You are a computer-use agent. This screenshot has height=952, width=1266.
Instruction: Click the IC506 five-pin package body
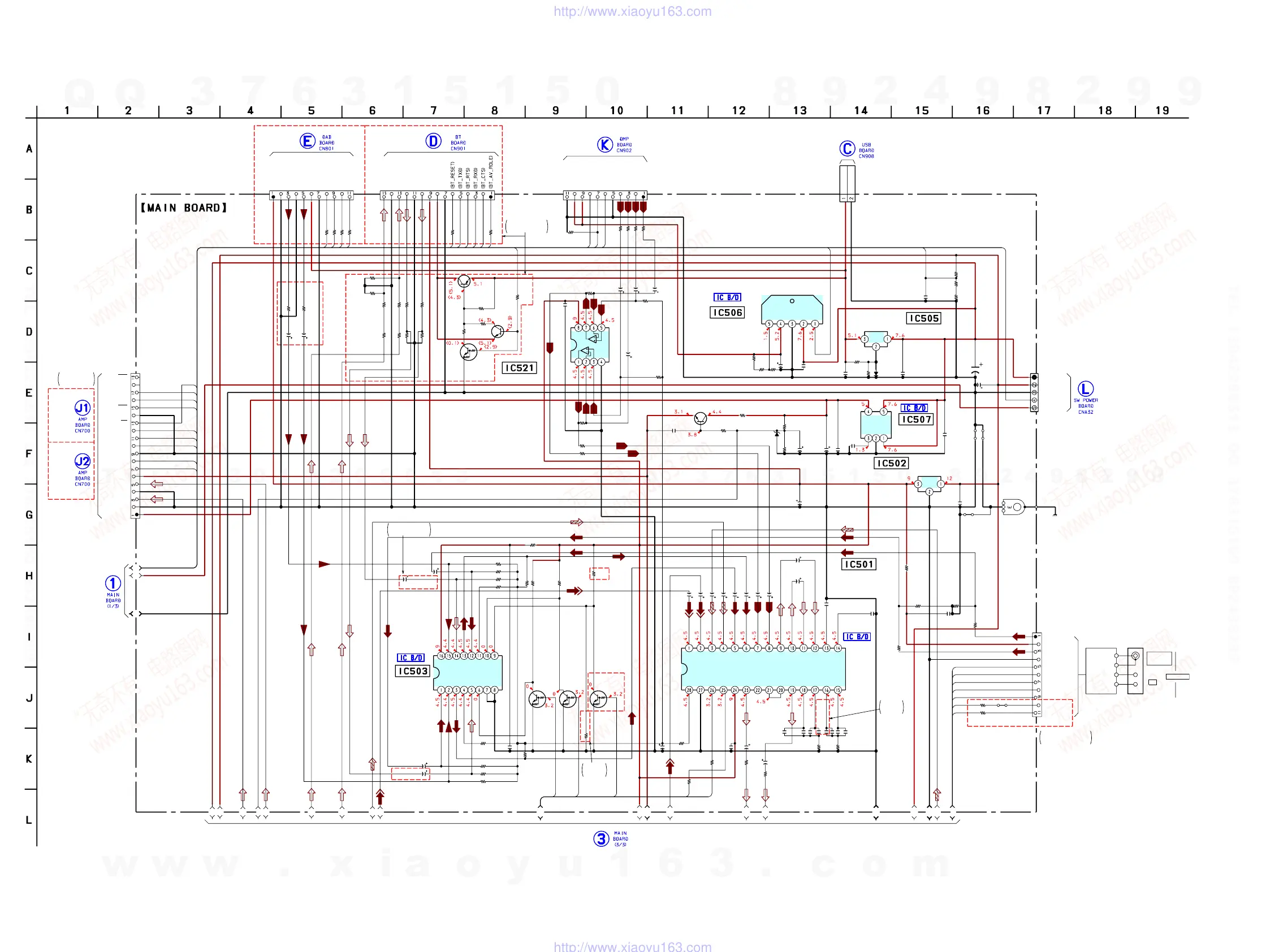[x=792, y=309]
